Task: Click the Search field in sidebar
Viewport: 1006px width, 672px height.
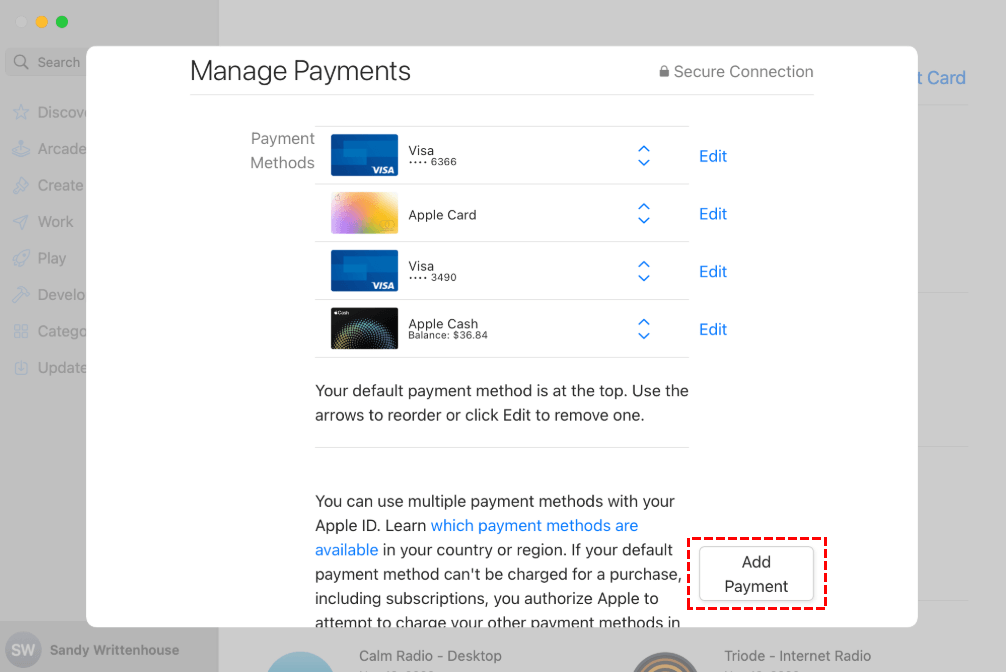Action: point(46,62)
